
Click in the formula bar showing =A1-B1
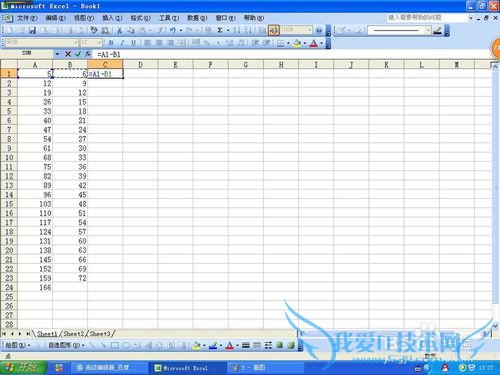(292, 54)
